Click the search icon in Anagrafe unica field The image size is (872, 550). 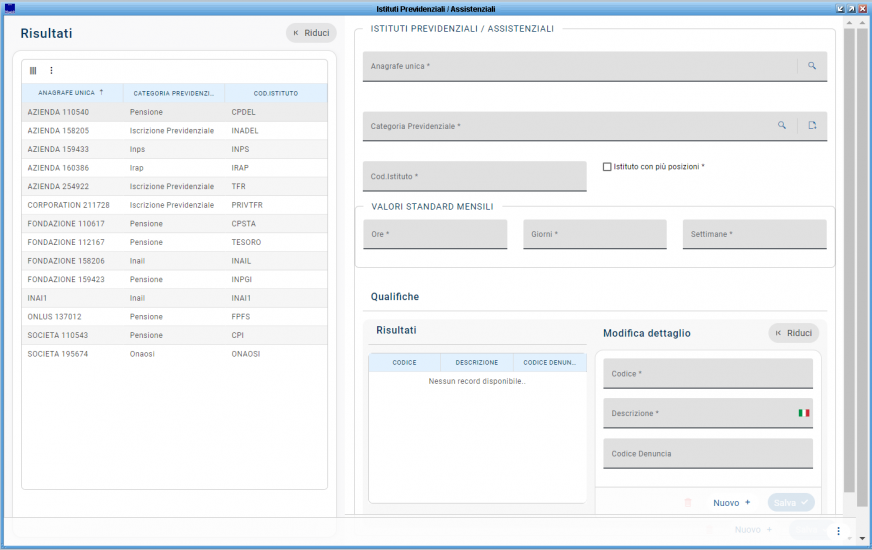pos(812,66)
